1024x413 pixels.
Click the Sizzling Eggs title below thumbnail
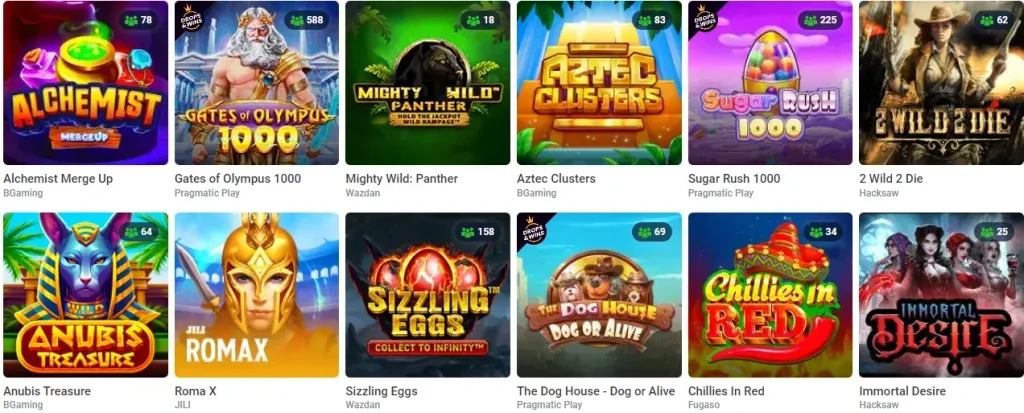click(x=381, y=391)
